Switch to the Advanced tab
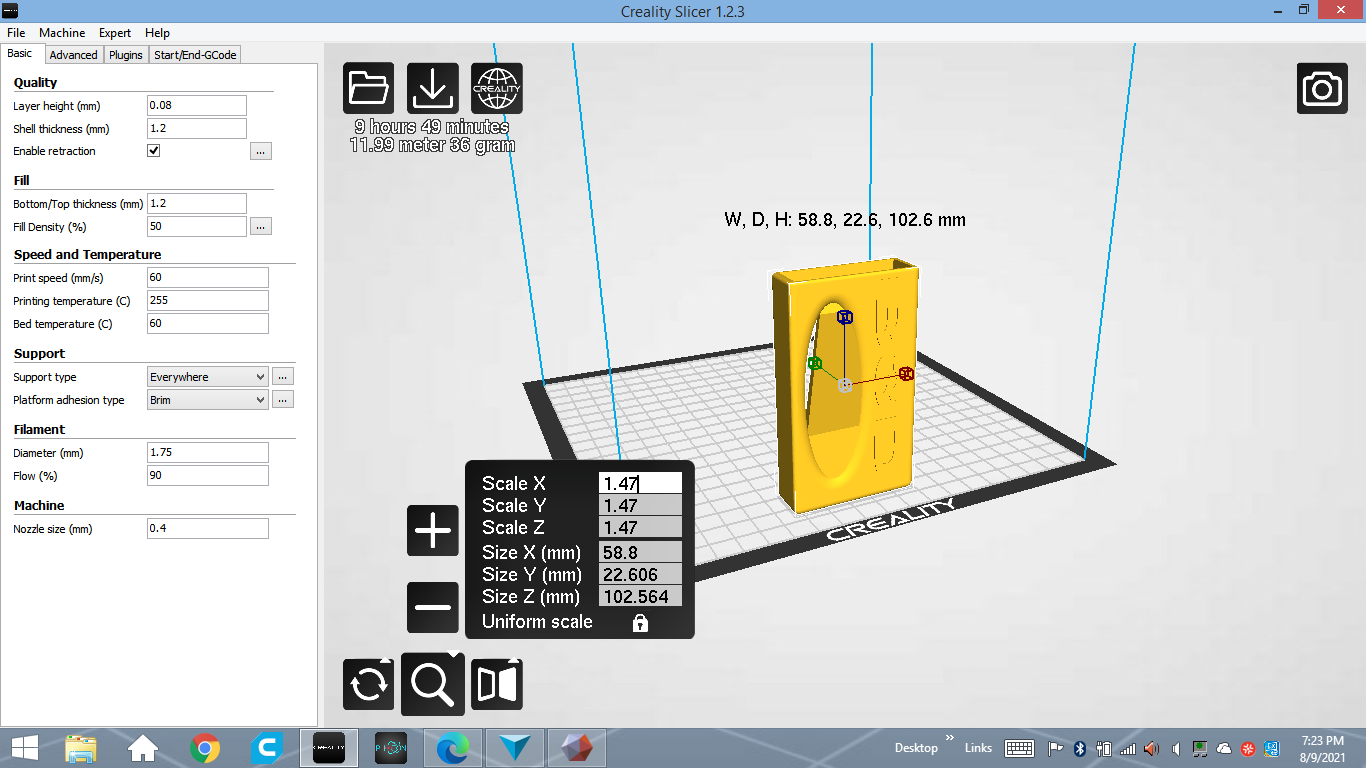The height and width of the screenshot is (768, 1366). [73, 55]
